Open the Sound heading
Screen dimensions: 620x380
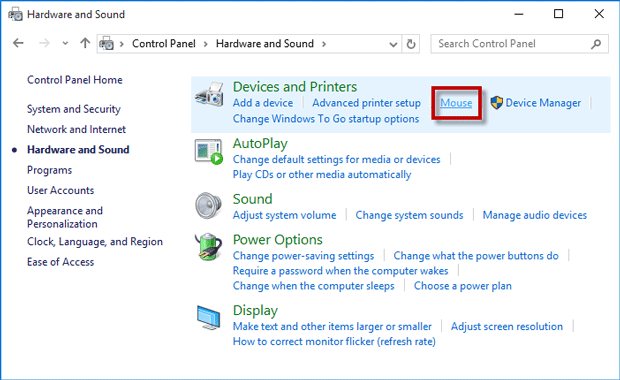click(x=253, y=199)
